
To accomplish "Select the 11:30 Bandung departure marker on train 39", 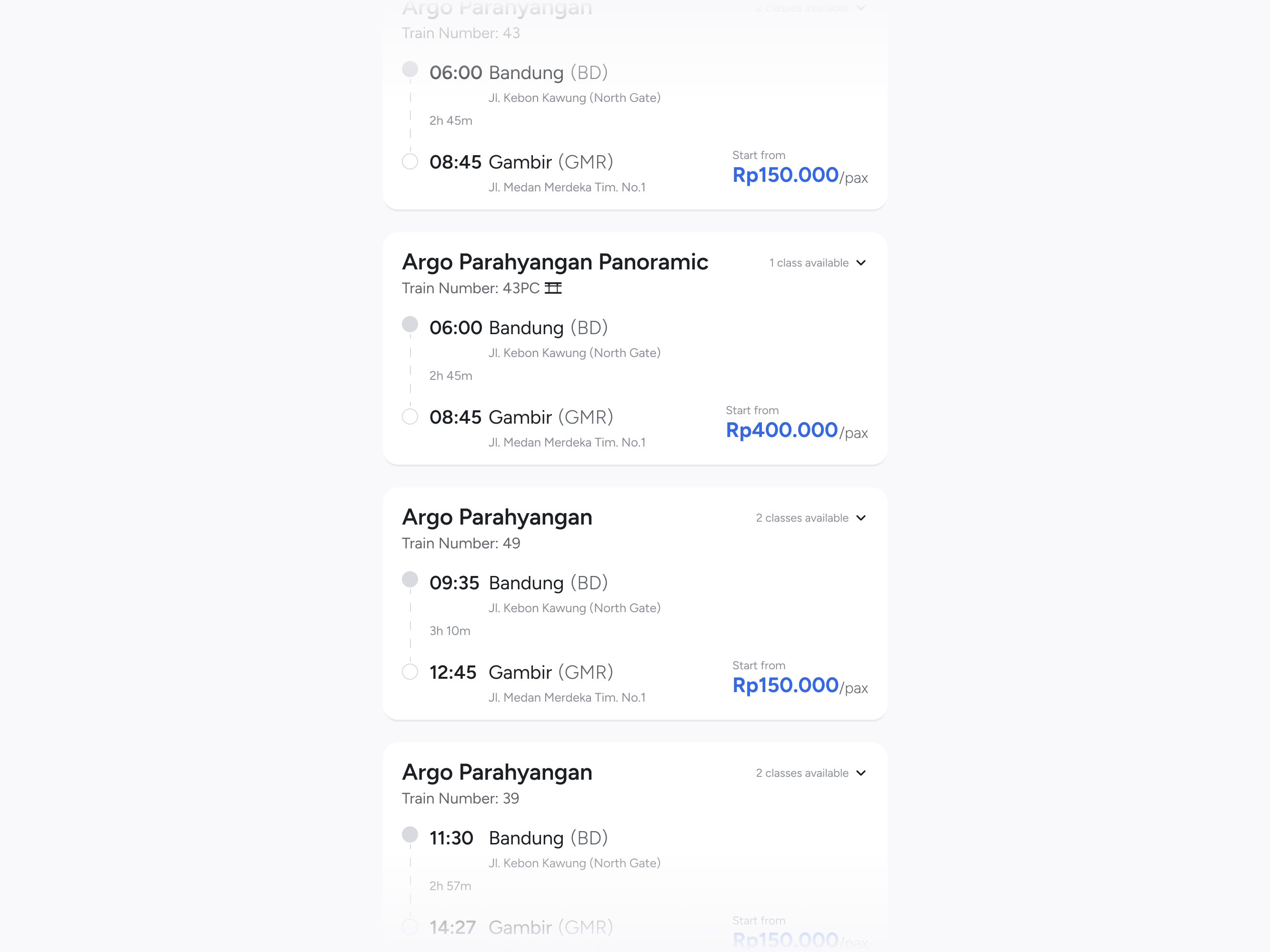I will click(x=410, y=835).
